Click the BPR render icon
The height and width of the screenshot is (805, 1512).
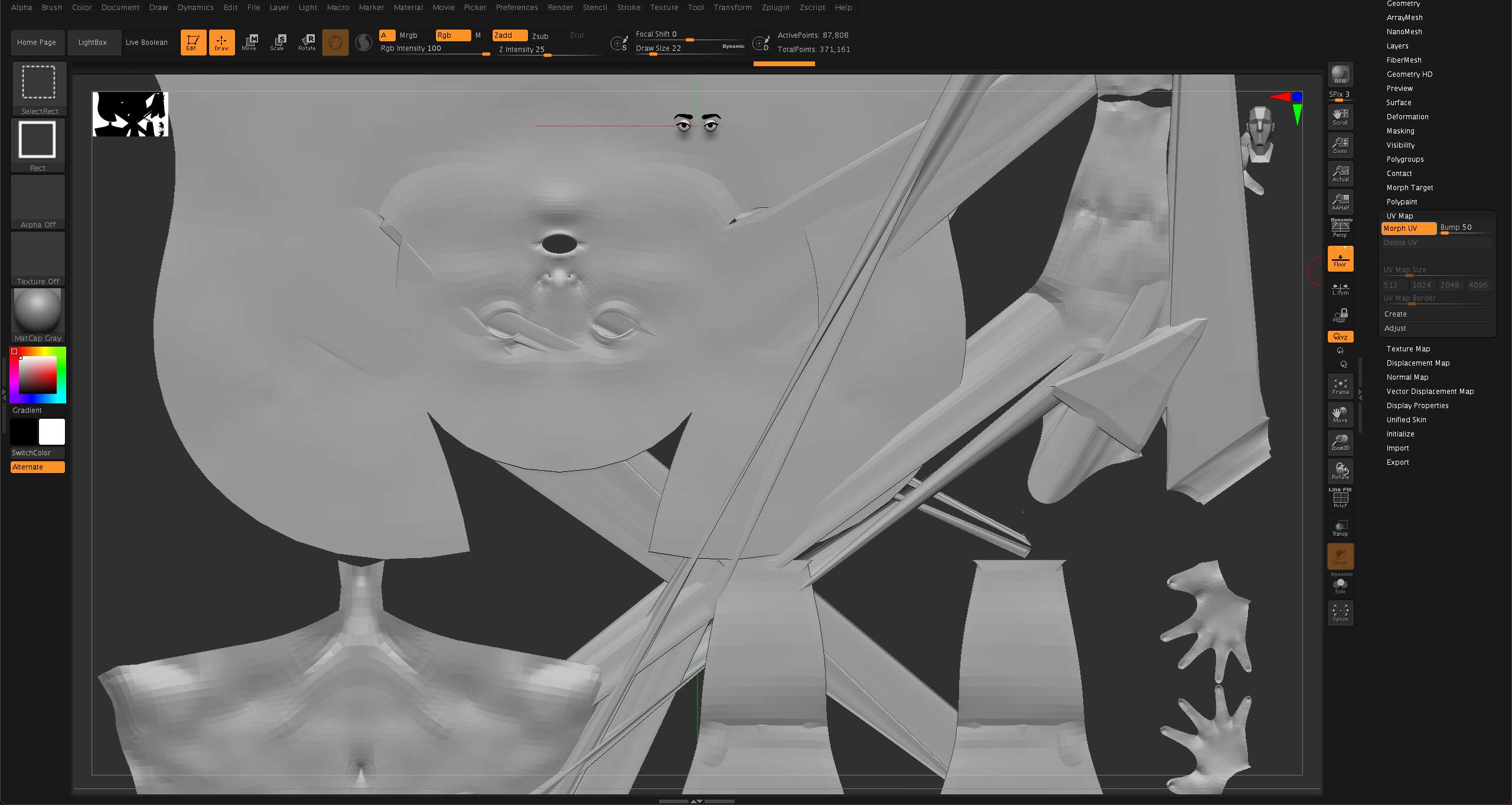click(x=1340, y=74)
